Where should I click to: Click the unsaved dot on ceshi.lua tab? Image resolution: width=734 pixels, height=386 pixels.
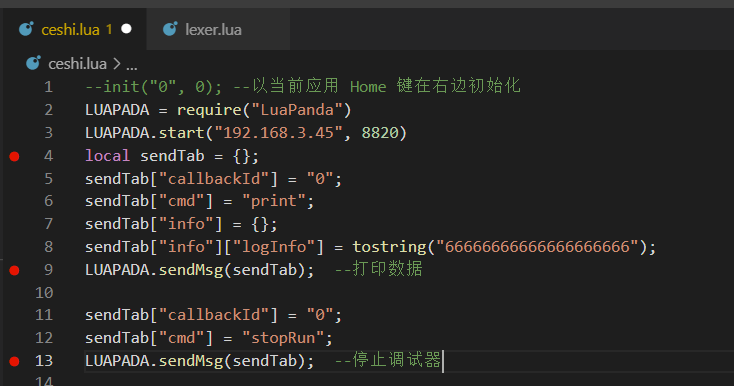[126, 29]
